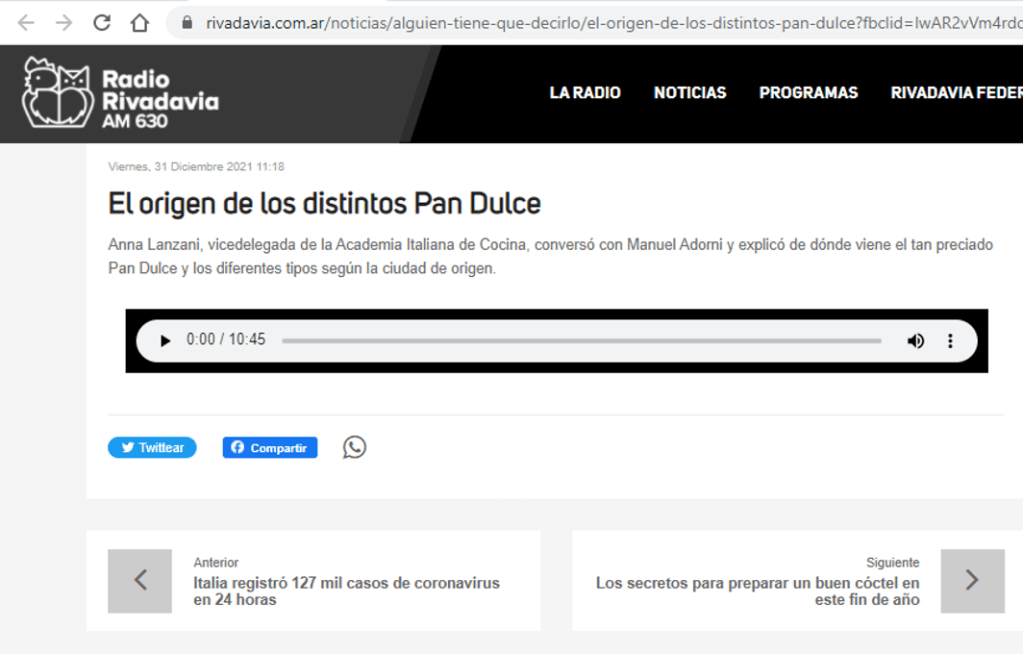The height and width of the screenshot is (654, 1023).
Task: Mute the audio player volume
Action: click(915, 340)
